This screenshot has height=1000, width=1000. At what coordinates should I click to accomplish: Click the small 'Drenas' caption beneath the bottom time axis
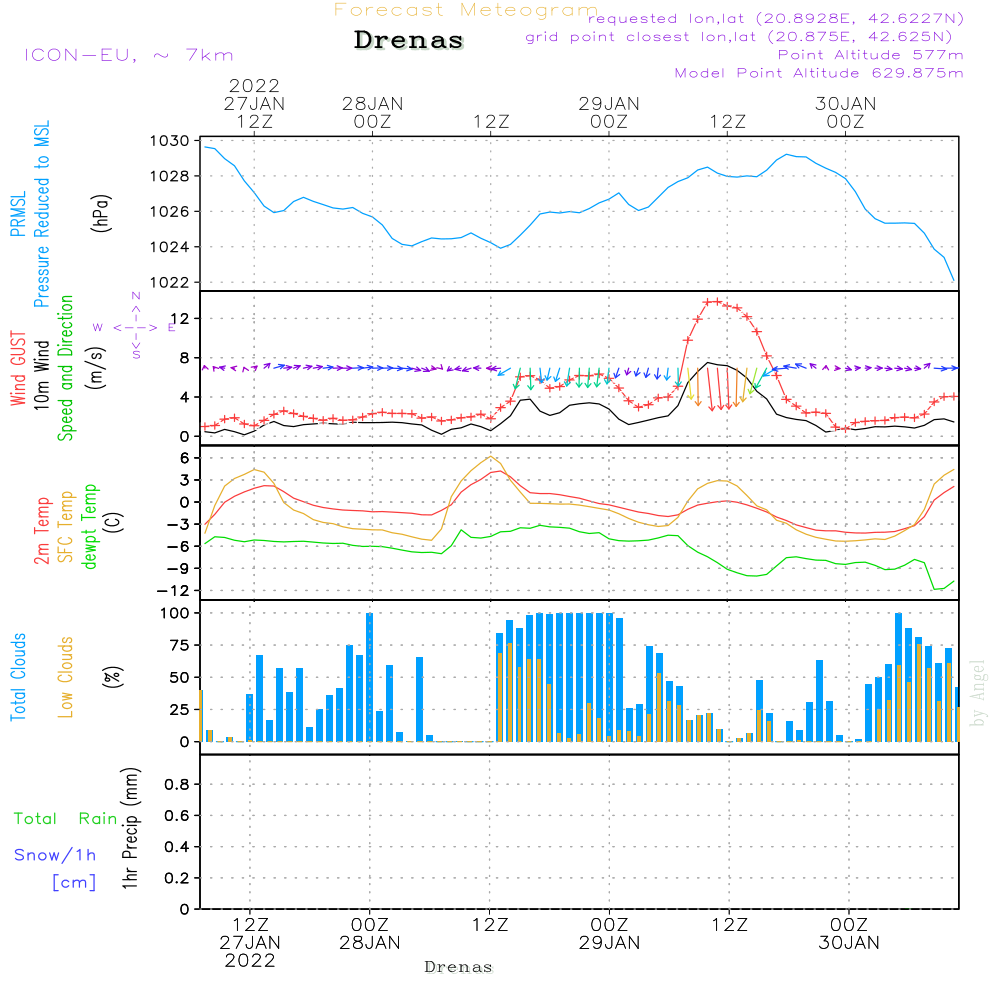[459, 967]
